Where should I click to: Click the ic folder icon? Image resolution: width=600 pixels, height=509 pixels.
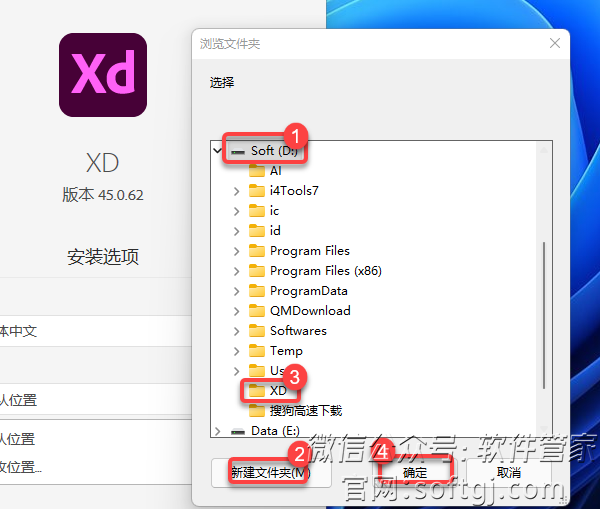[257, 210]
